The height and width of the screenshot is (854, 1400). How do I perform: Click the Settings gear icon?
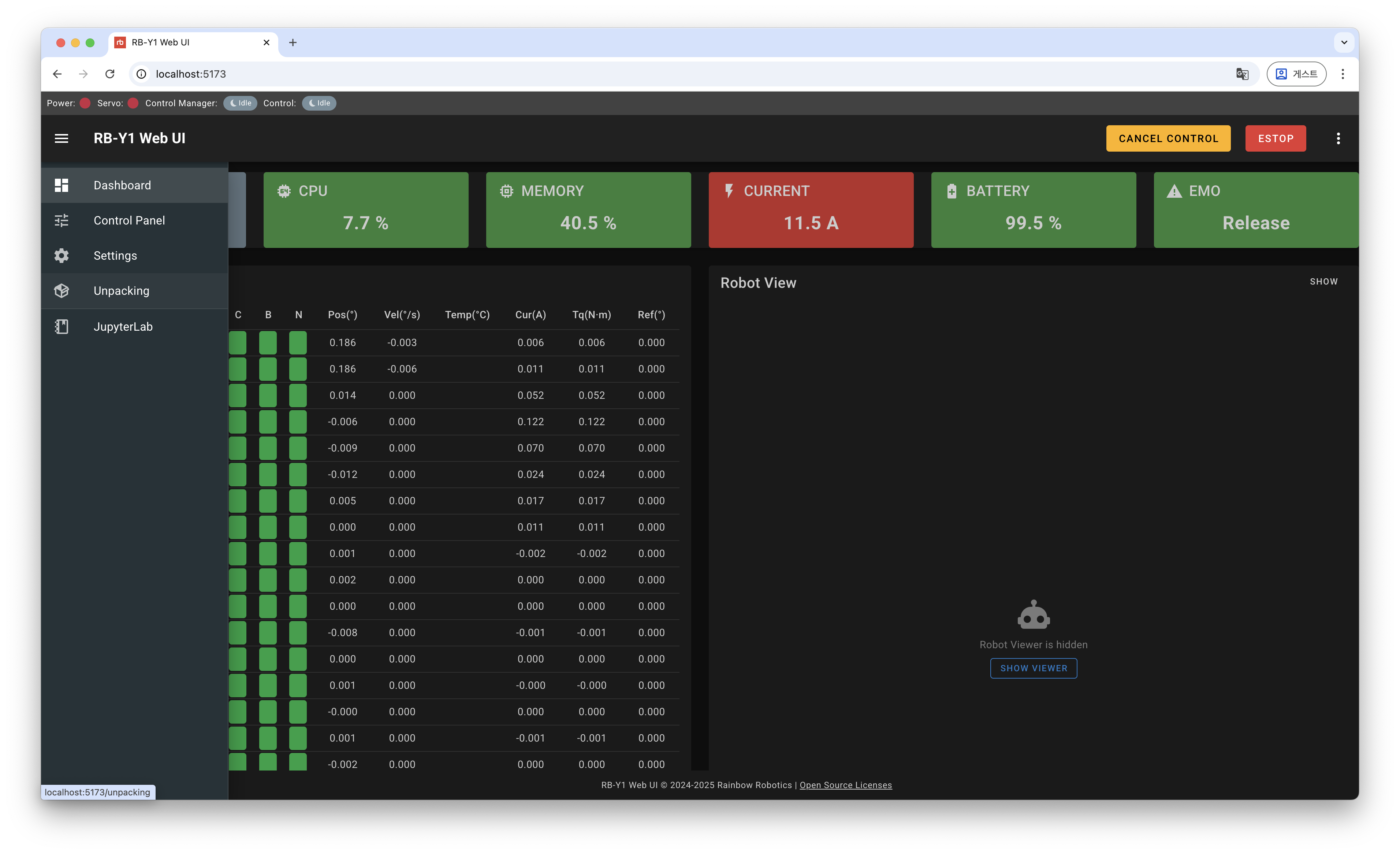coord(62,256)
